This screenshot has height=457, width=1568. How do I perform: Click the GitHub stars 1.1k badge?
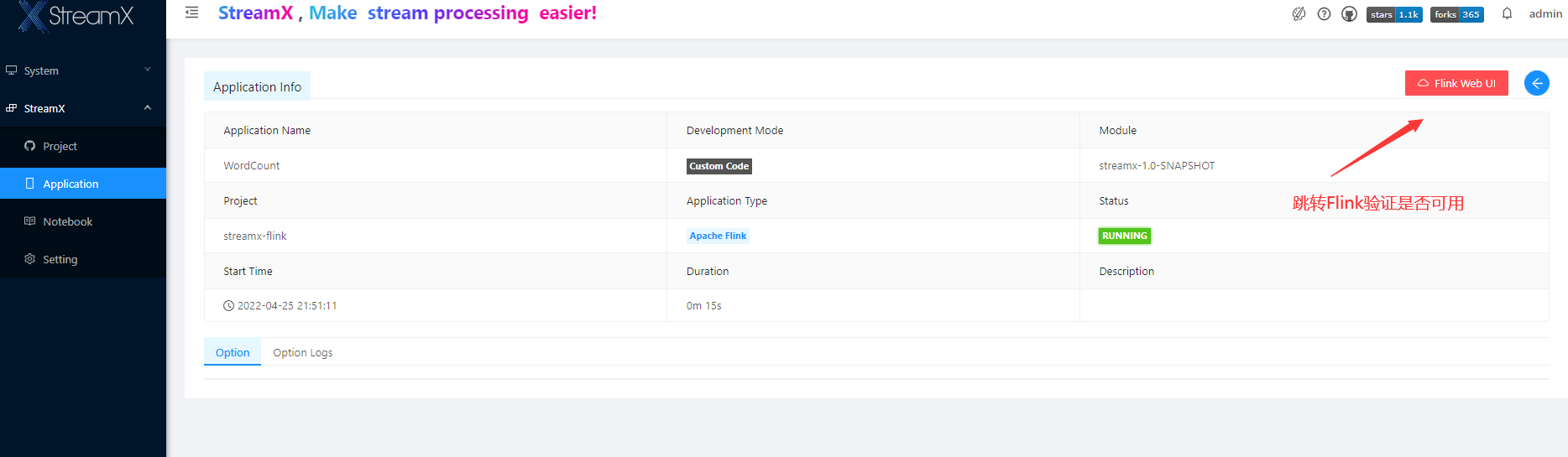point(1394,14)
